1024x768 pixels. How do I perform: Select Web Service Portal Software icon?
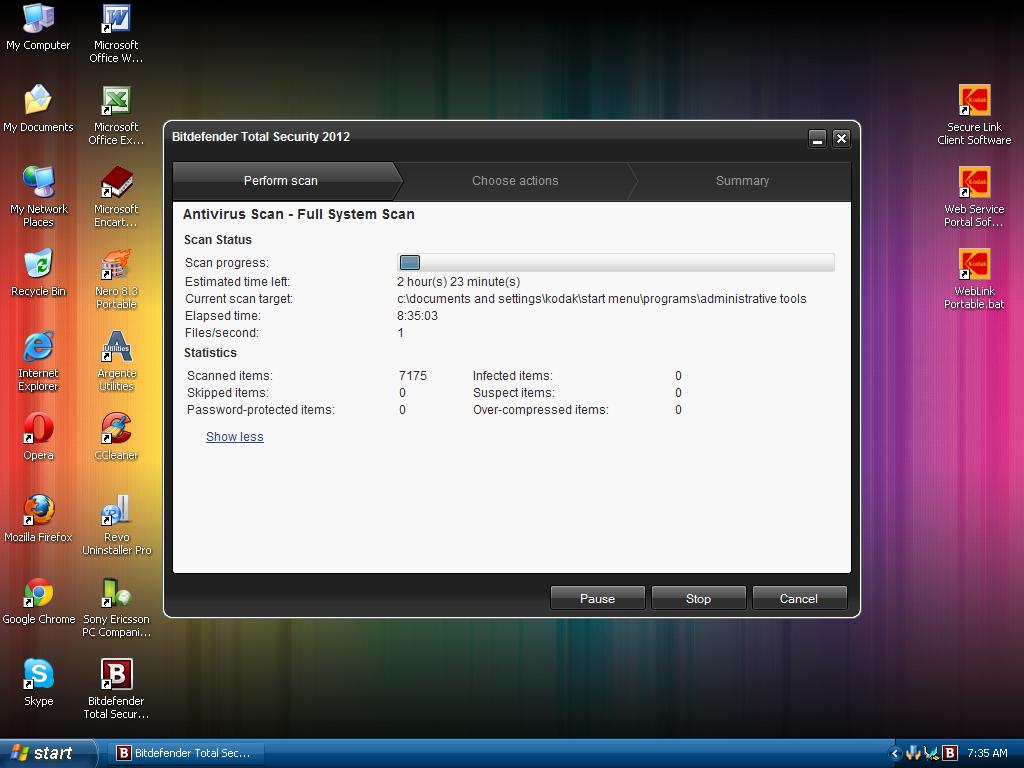[974, 197]
